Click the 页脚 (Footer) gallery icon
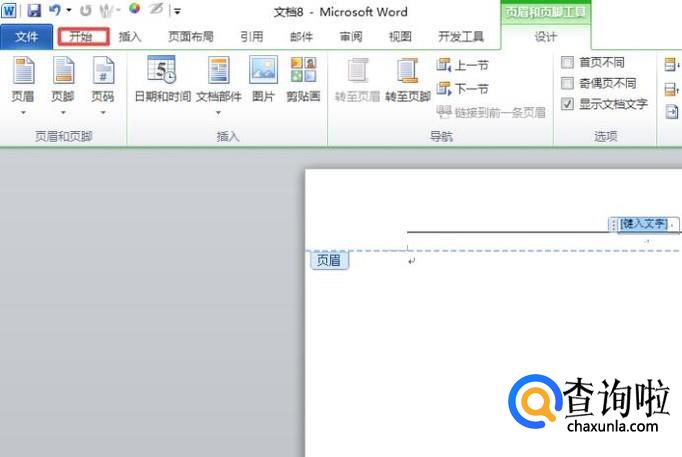682x457 pixels. point(63,70)
